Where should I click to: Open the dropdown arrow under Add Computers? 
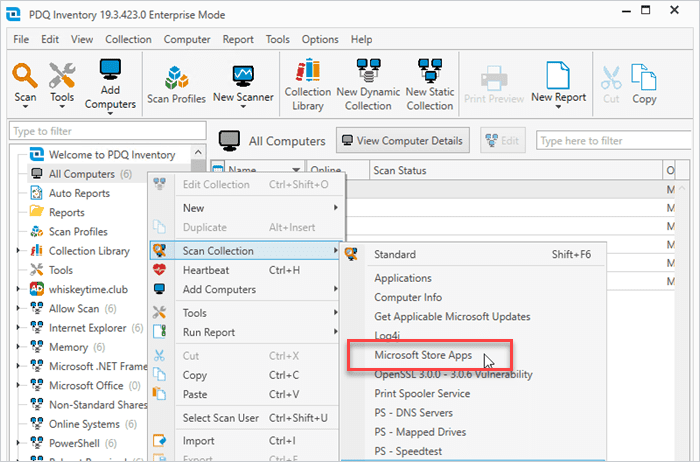[x=110, y=113]
